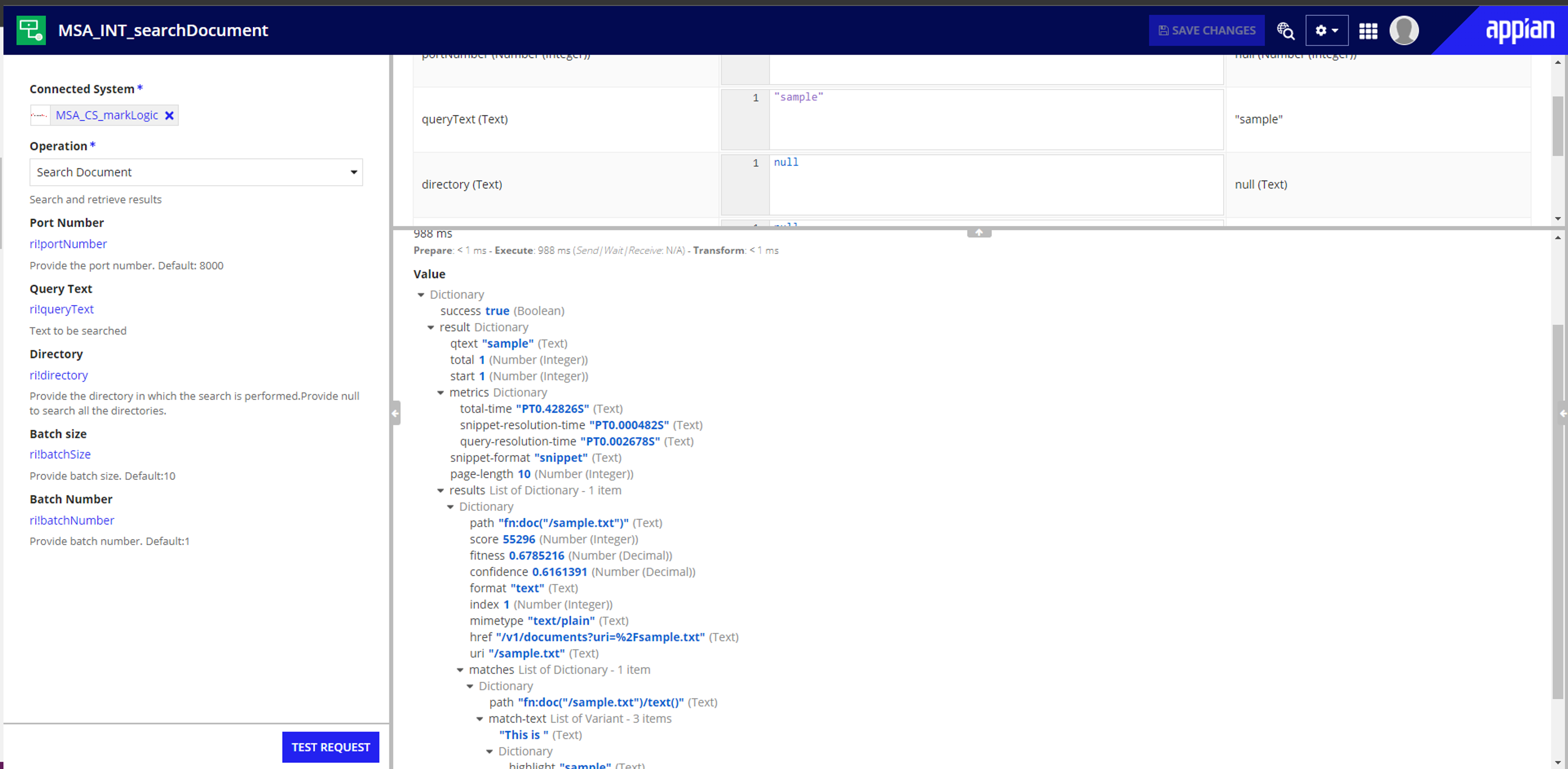Collapse the top-level Dictionary node
This screenshot has height=769, width=1568.
(421, 295)
